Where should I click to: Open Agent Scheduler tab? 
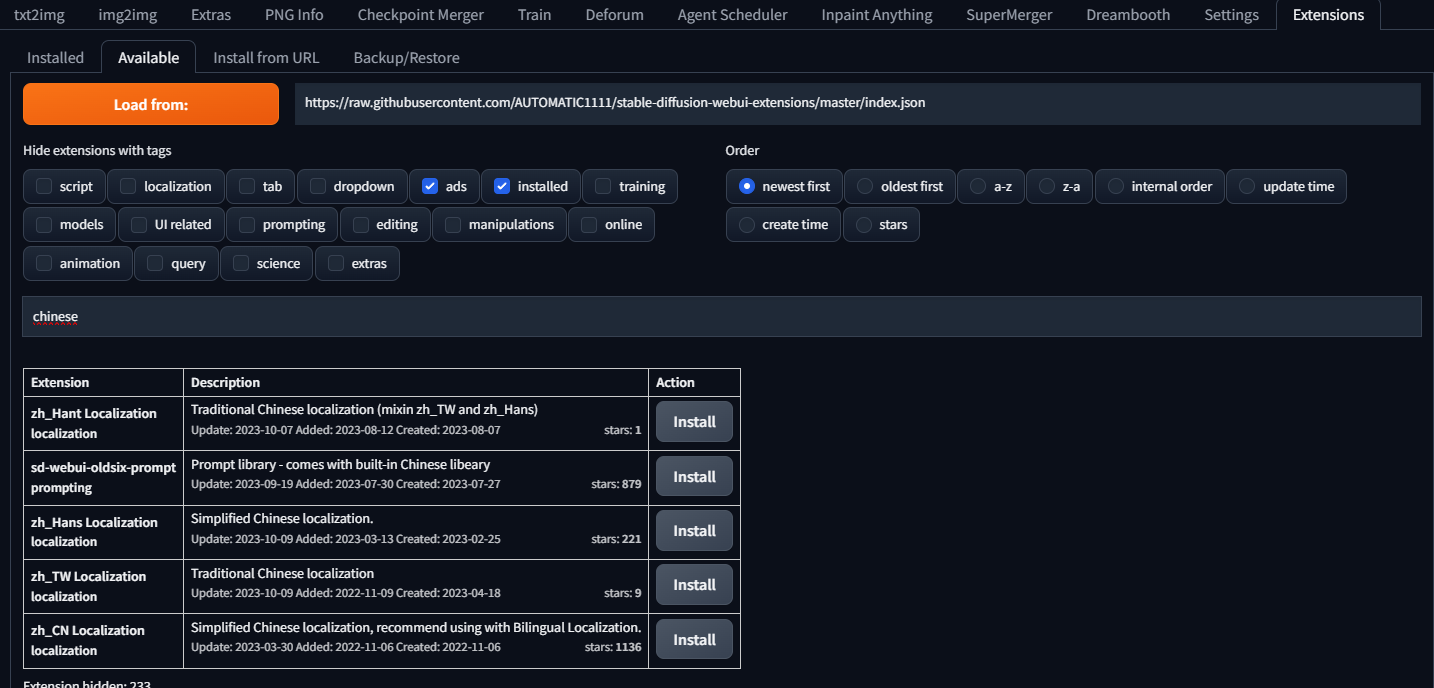tap(732, 15)
